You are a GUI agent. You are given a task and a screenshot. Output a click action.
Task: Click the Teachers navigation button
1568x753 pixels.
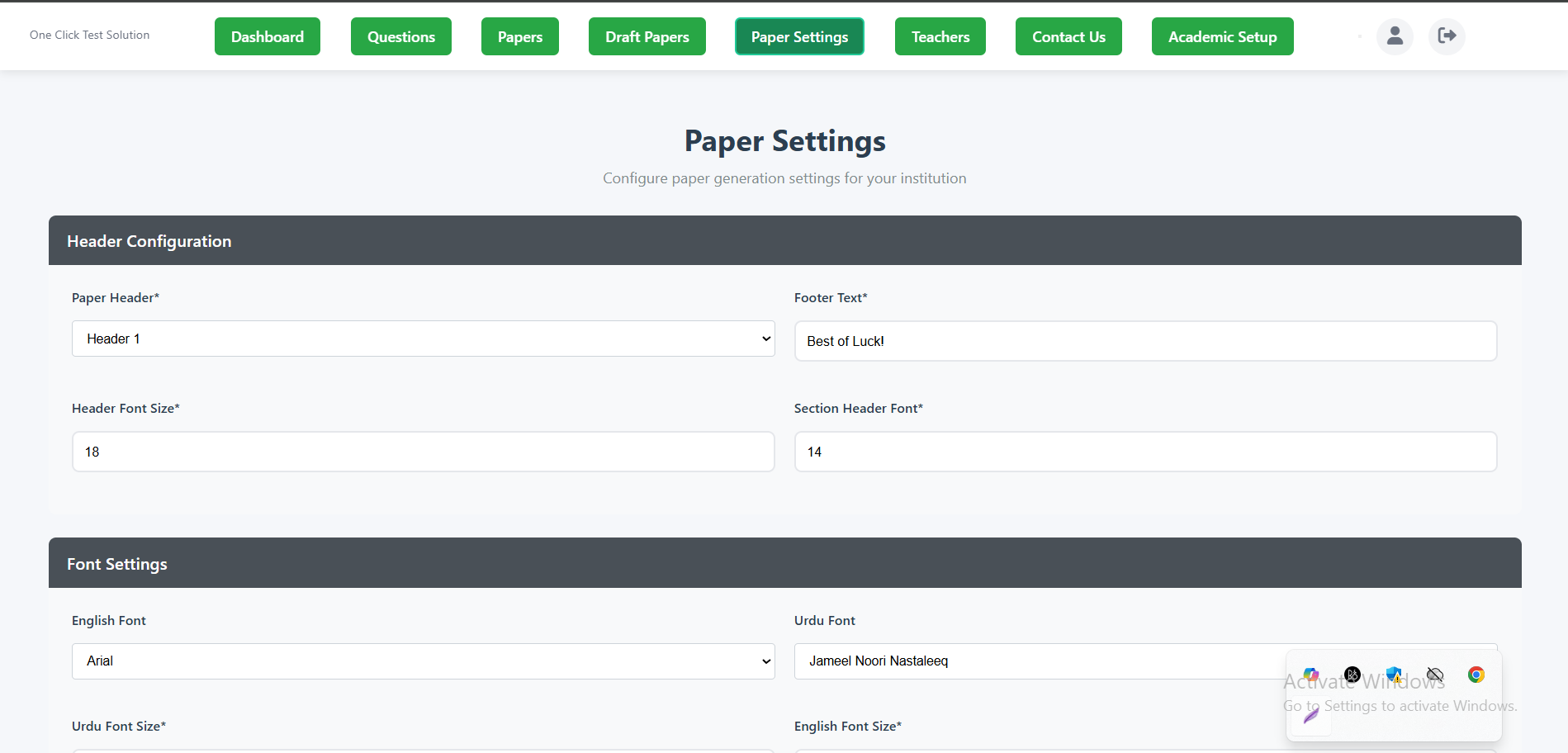point(940,37)
